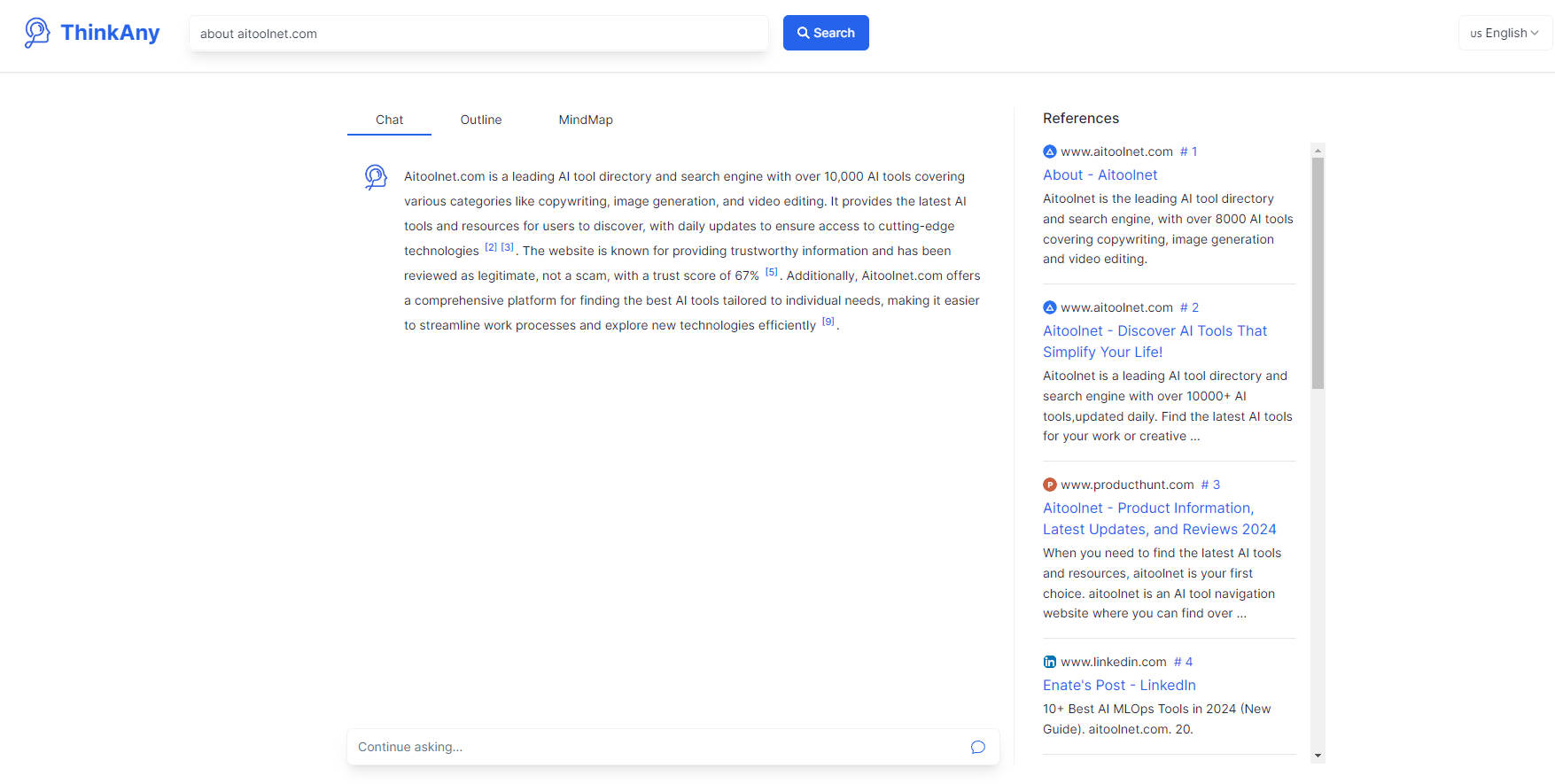
Task: Click the LinkedIn favicon on reference #4
Action: click(x=1050, y=662)
